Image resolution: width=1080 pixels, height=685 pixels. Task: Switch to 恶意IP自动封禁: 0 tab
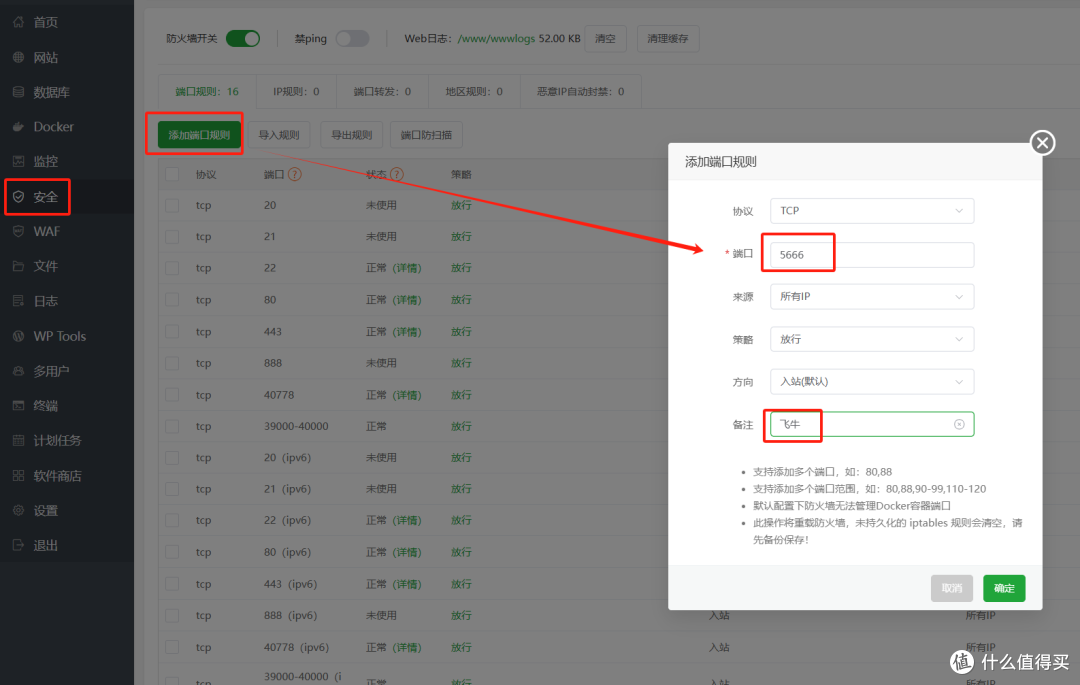[x=581, y=92]
